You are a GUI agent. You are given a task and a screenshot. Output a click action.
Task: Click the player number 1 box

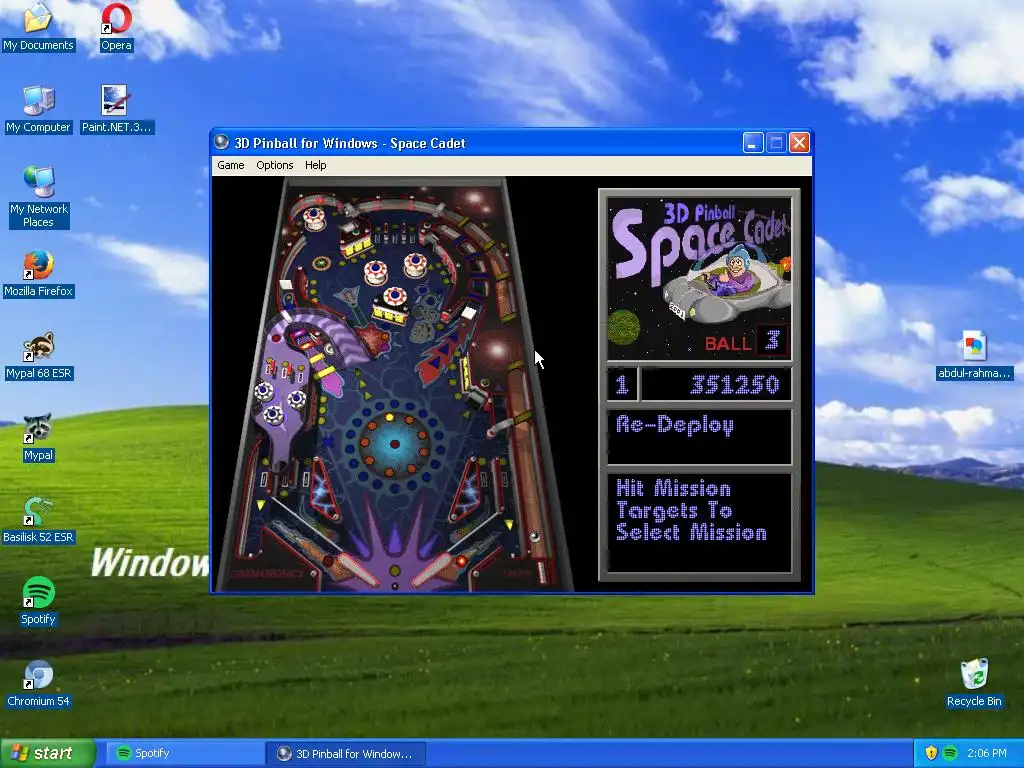pyautogui.click(x=622, y=384)
